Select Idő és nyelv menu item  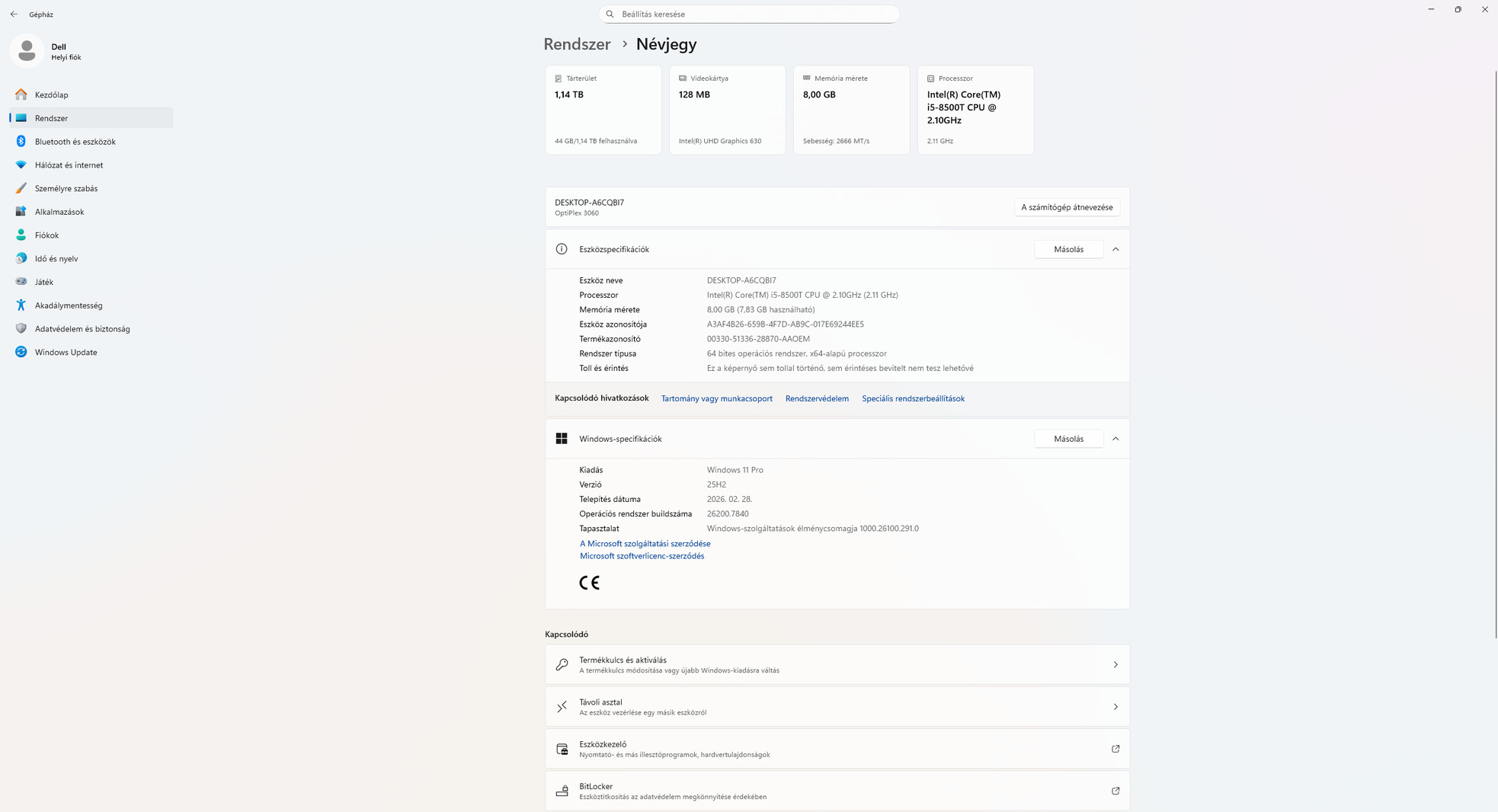click(56, 258)
